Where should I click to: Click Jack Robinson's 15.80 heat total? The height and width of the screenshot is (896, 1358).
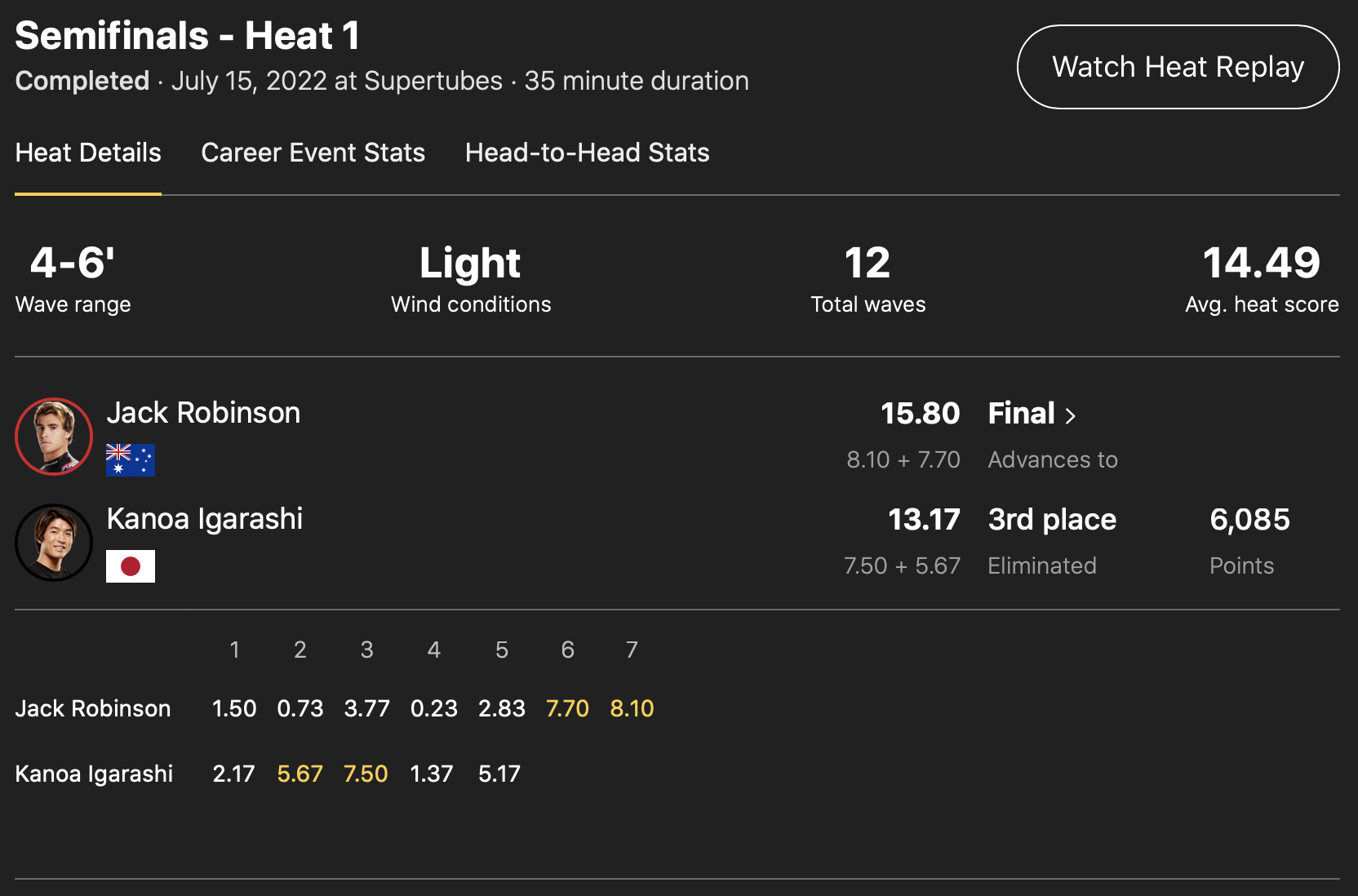point(920,414)
